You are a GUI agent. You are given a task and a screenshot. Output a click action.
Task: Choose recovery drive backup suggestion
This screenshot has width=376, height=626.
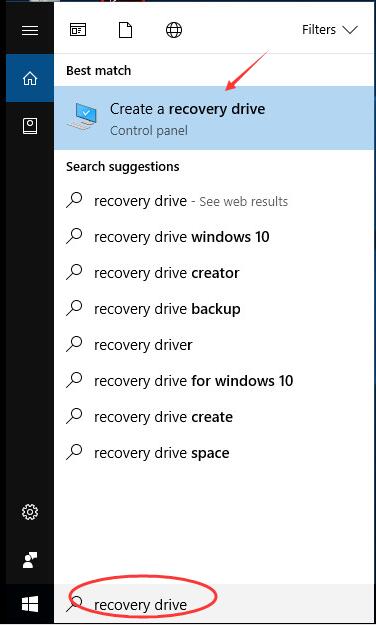(214, 309)
